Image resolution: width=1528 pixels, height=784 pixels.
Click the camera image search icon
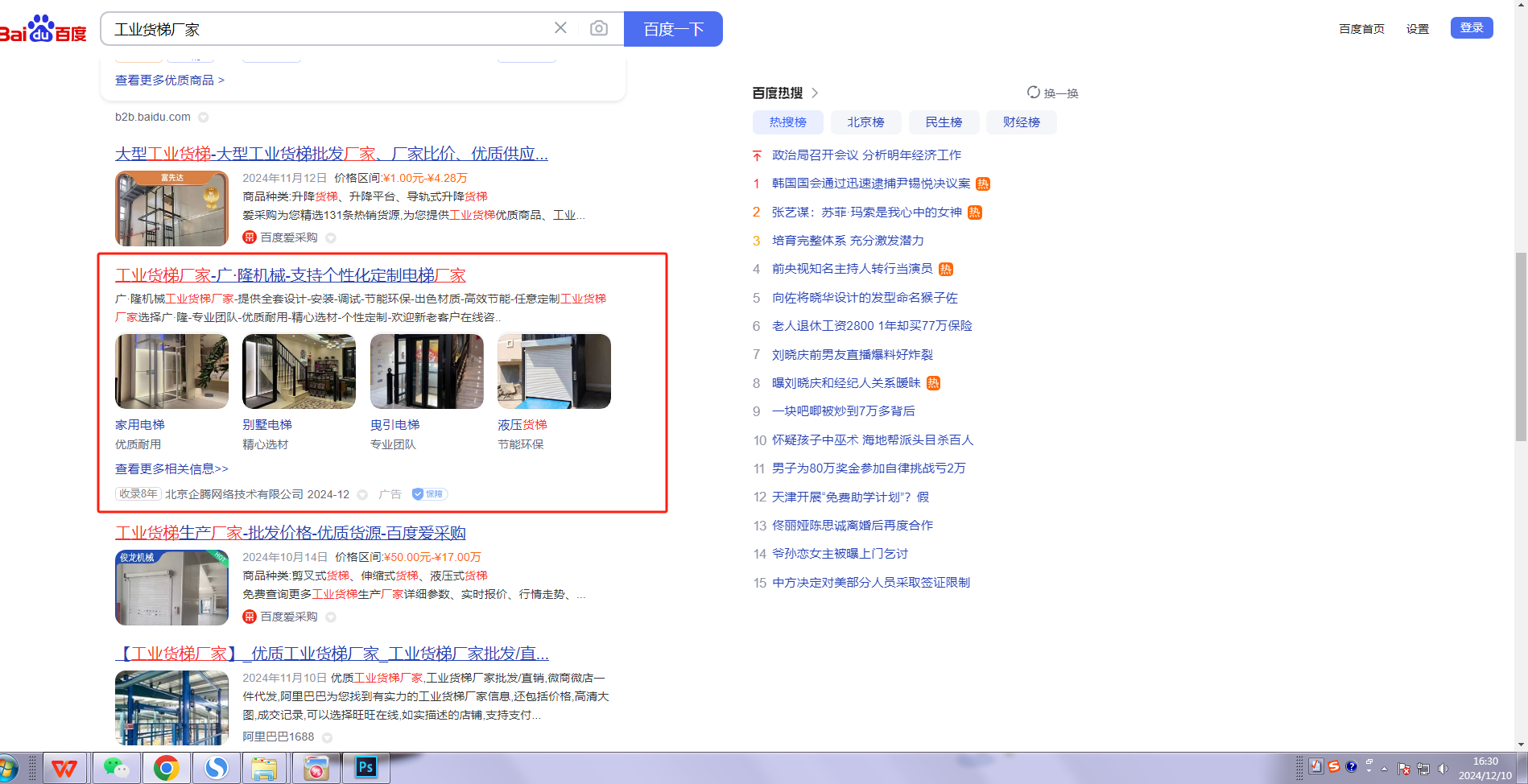pos(598,29)
